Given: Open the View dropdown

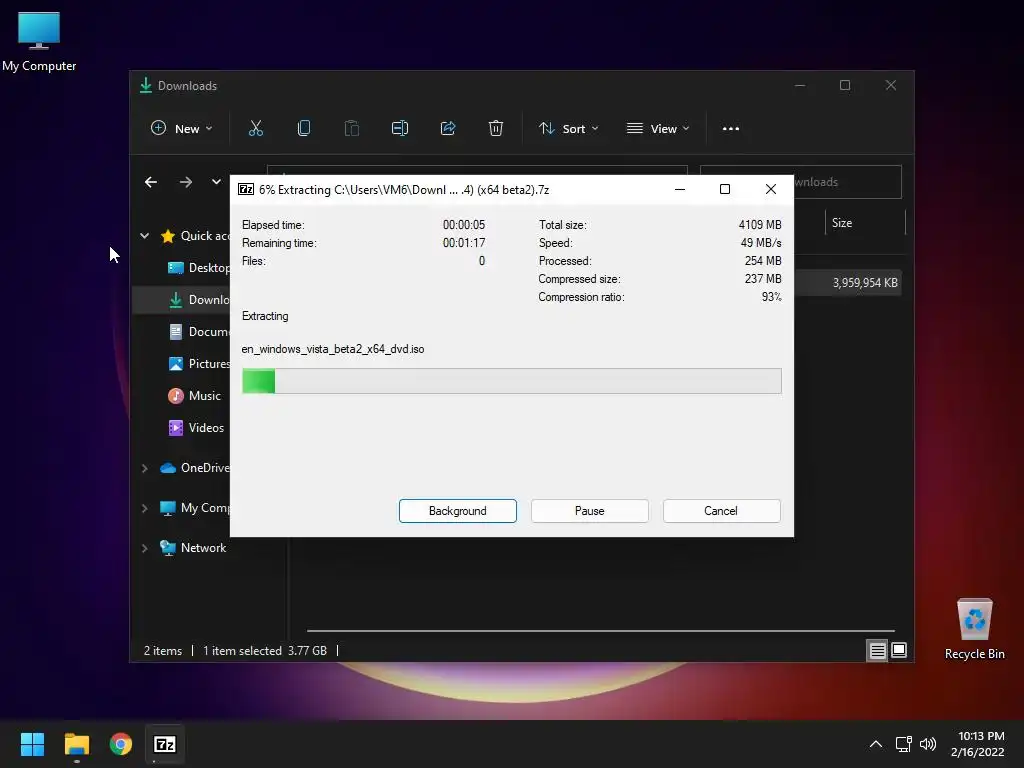Looking at the screenshot, I should pyautogui.click(x=658, y=129).
